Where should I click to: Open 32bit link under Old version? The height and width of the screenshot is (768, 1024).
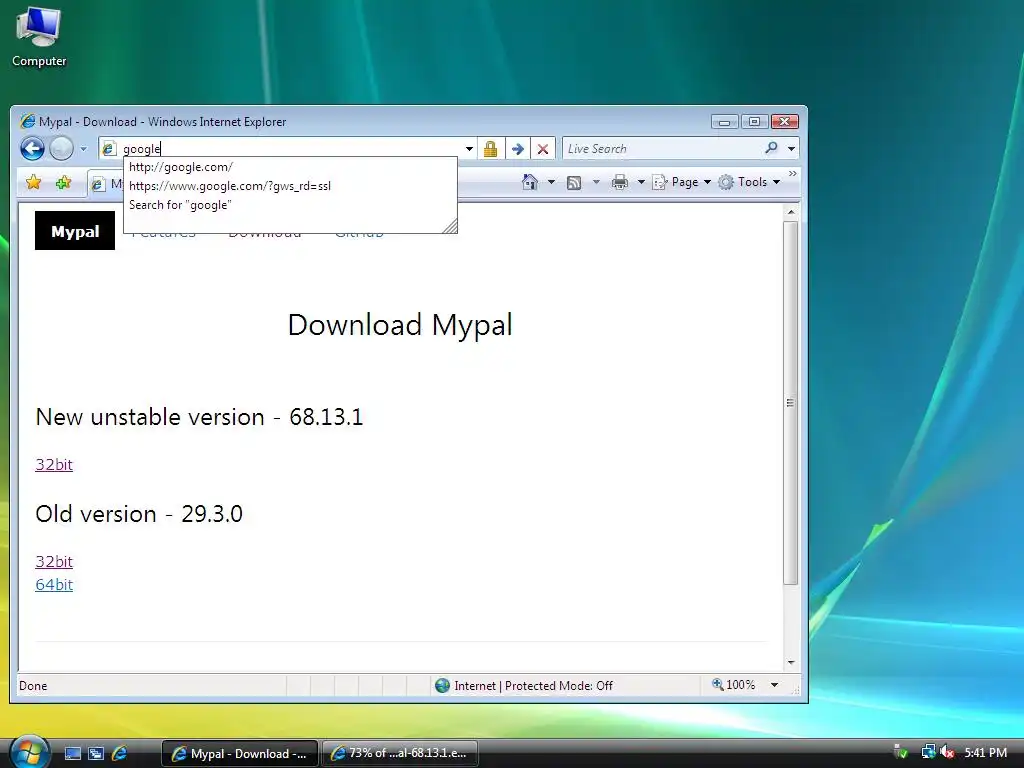[x=54, y=562]
